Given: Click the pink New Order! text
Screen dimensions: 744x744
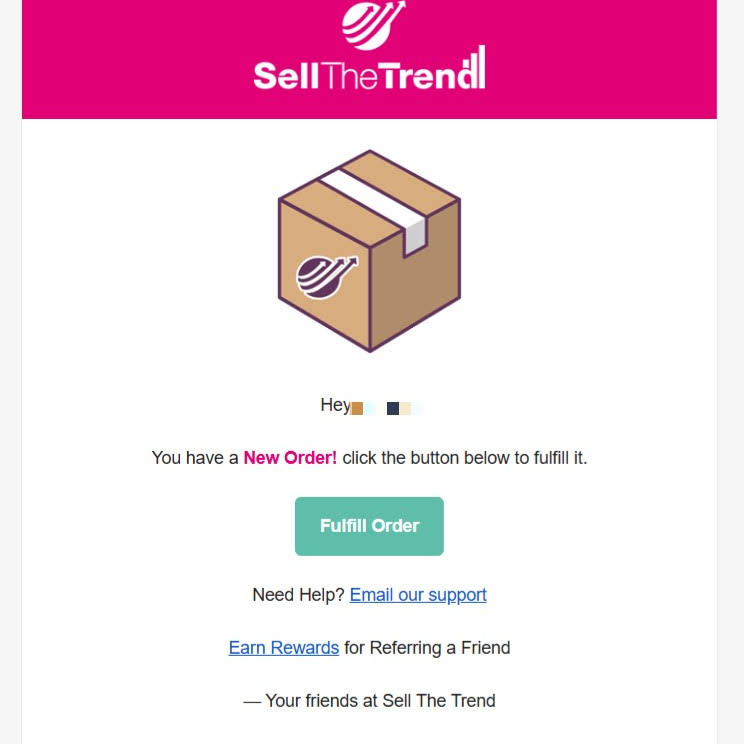Looking at the screenshot, I should coord(290,458).
